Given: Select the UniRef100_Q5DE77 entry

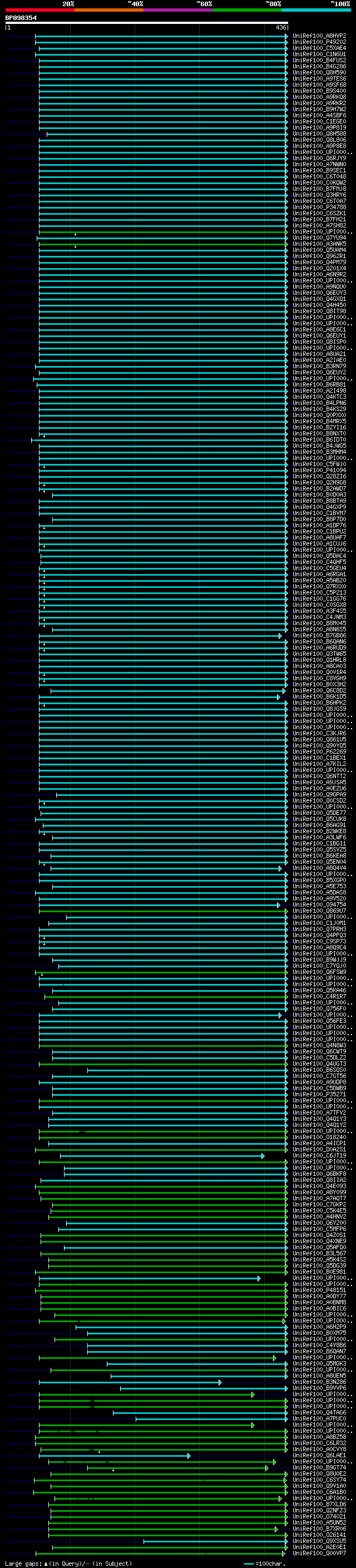Looking at the screenshot, I should [319, 813].
